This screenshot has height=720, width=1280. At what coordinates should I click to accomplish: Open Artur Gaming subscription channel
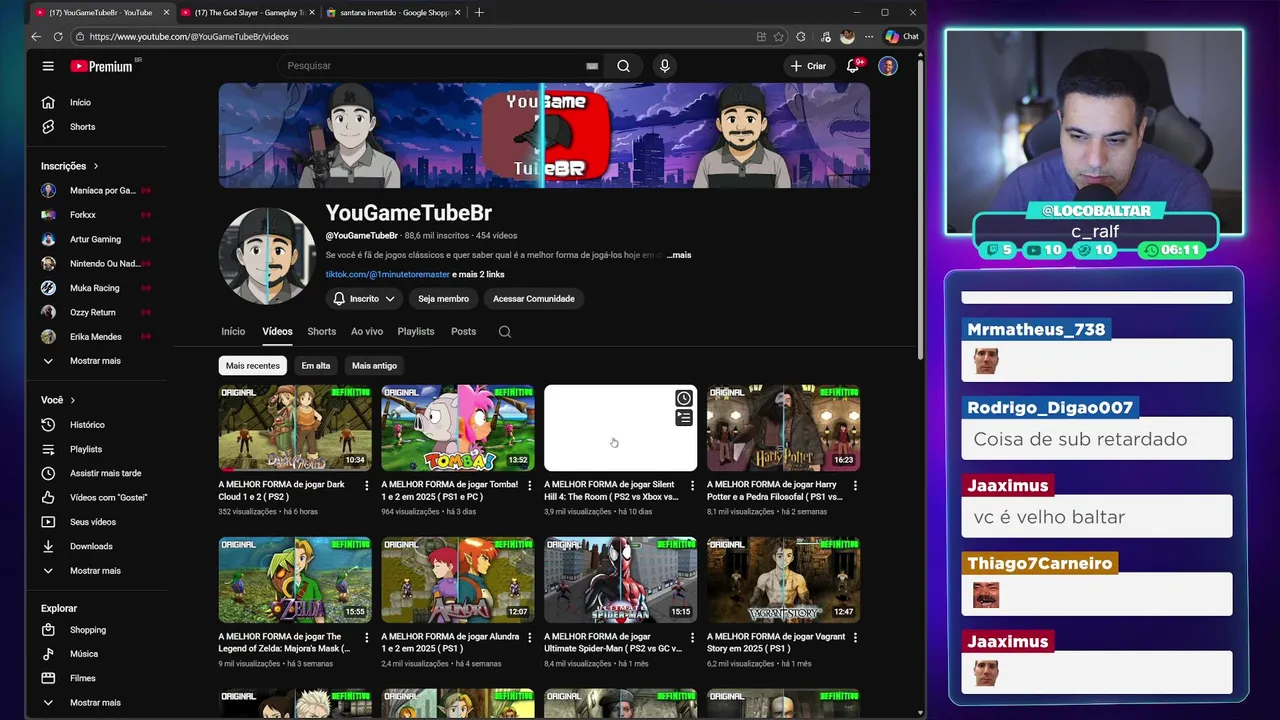coord(95,239)
